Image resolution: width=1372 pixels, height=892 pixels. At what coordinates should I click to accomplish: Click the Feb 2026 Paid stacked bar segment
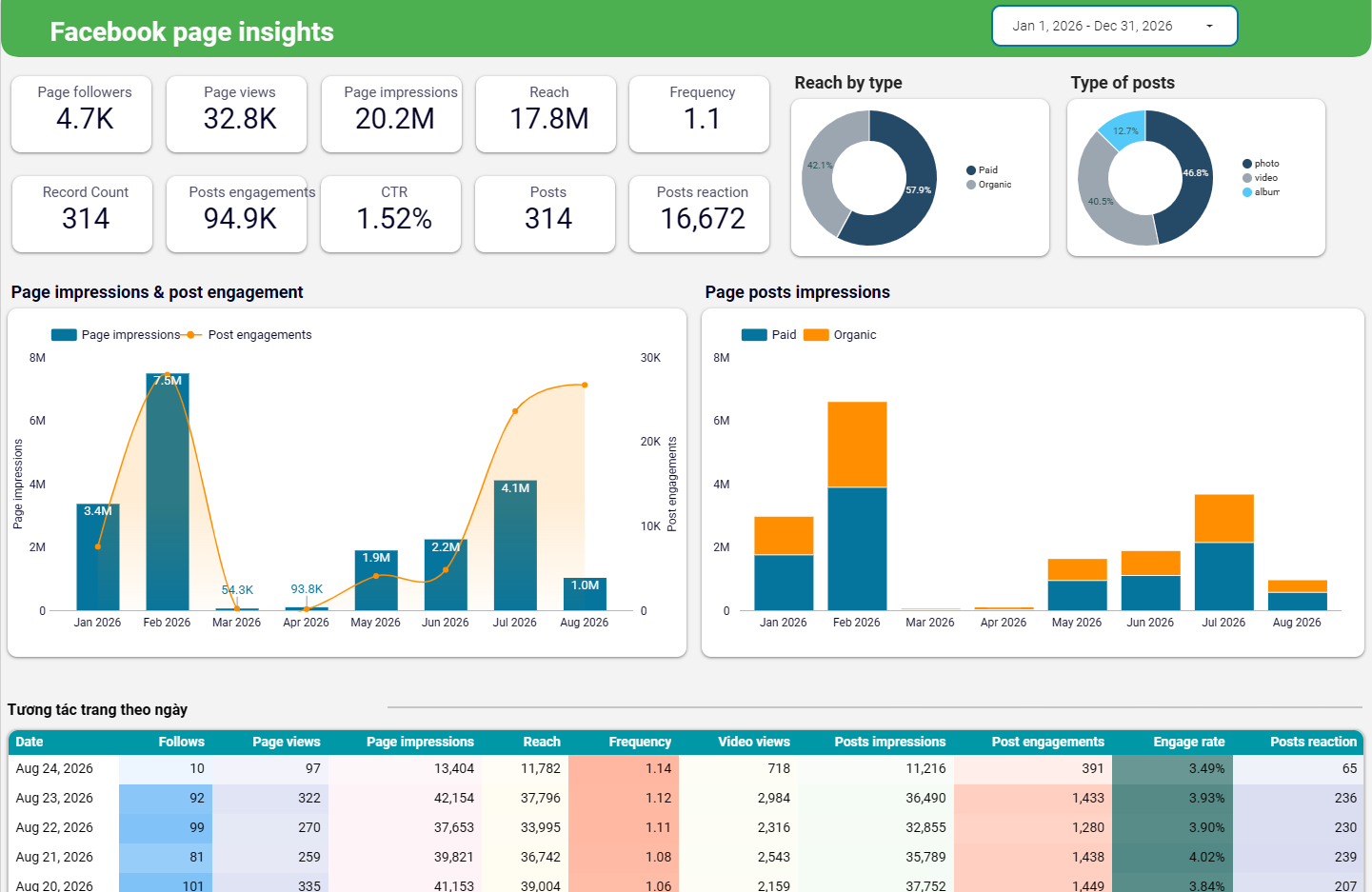pyautogui.click(x=857, y=549)
